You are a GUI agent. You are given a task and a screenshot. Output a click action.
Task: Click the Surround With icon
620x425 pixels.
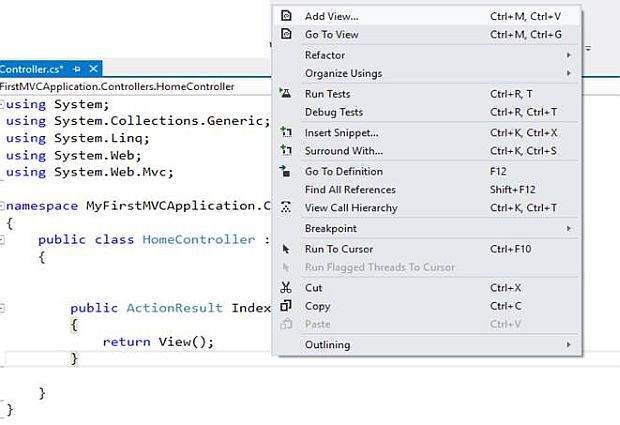[x=286, y=150]
